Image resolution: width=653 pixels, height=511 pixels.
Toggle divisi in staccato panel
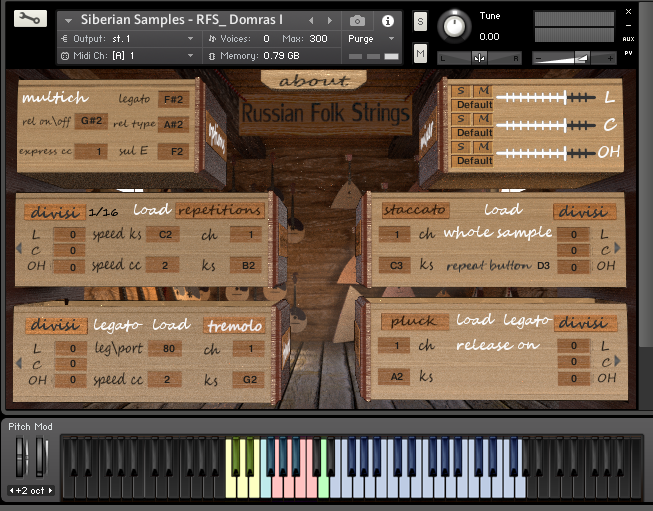[584, 212]
